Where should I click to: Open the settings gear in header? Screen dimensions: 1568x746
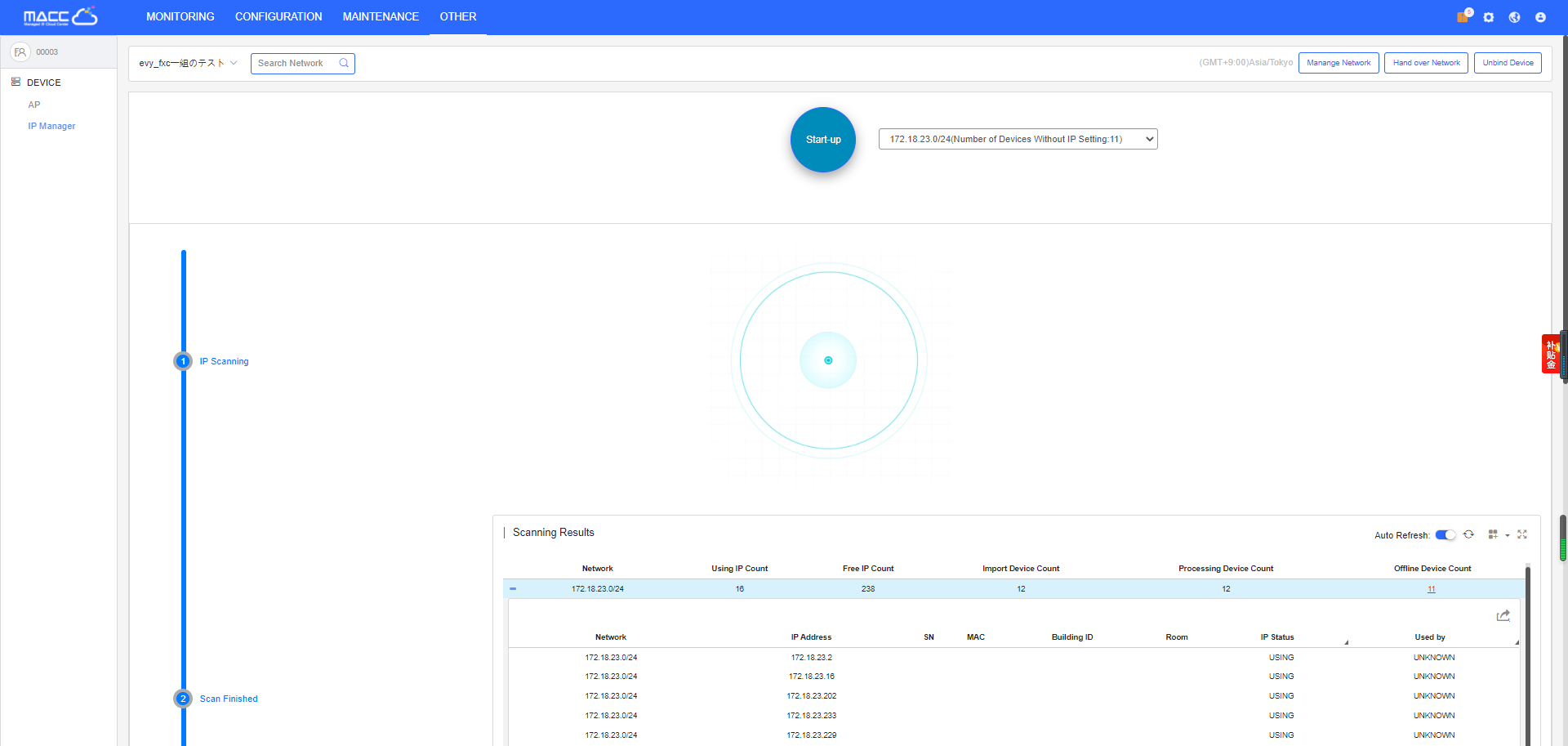(x=1489, y=17)
